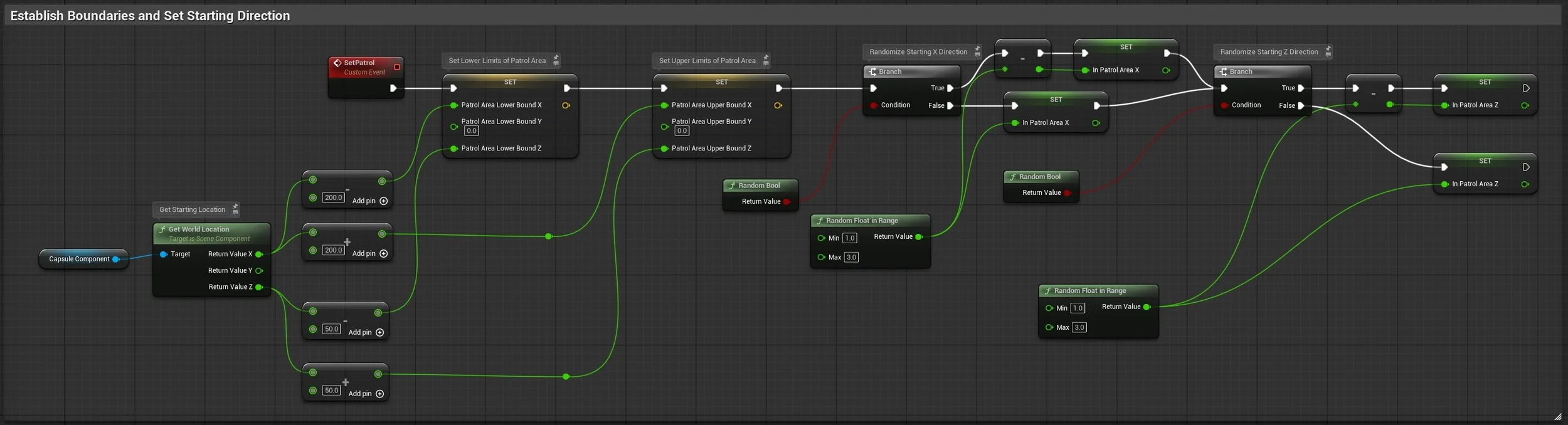Click Return Value pin of right Random Bool node
Image resolution: width=1568 pixels, height=425 pixels.
pyautogui.click(x=1067, y=193)
